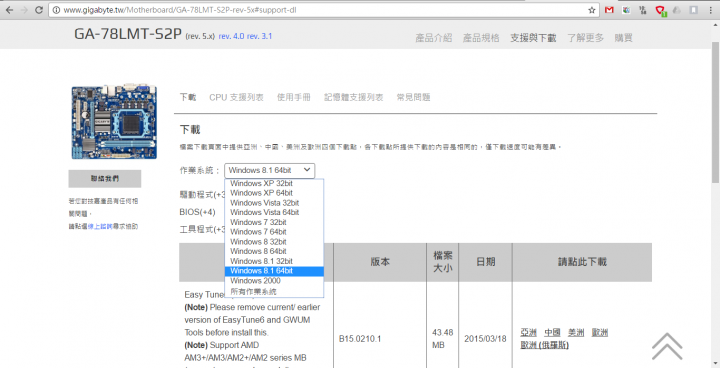The image size is (720, 368).
Task: Open the Google Drive extension icon
Action: click(x=677, y=10)
